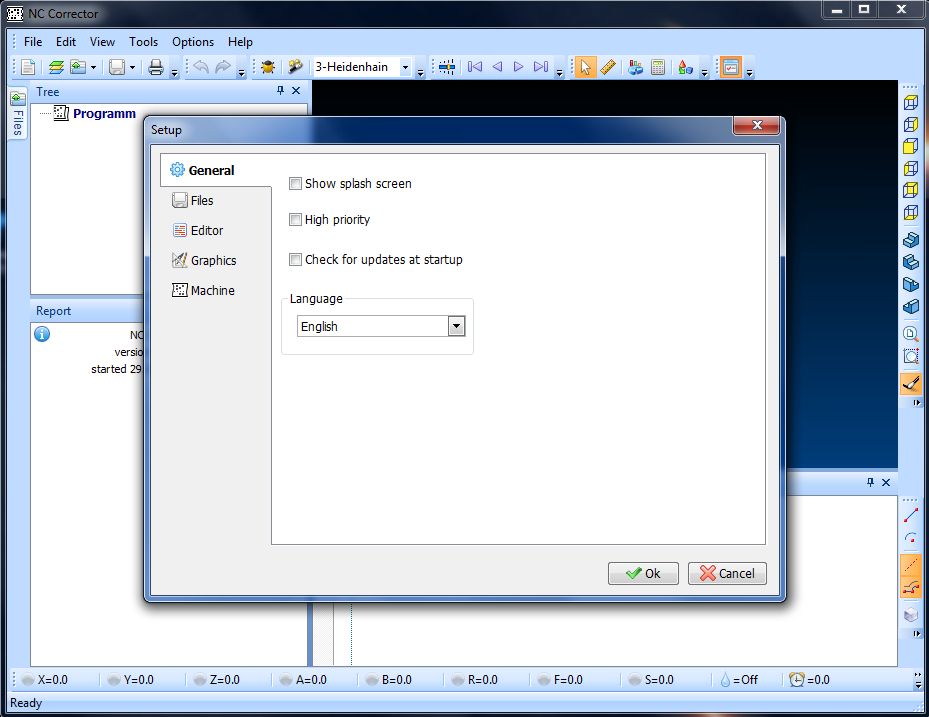This screenshot has width=929, height=717.
Task: Click the Ok button in Setup dialog
Action: pyautogui.click(x=643, y=573)
